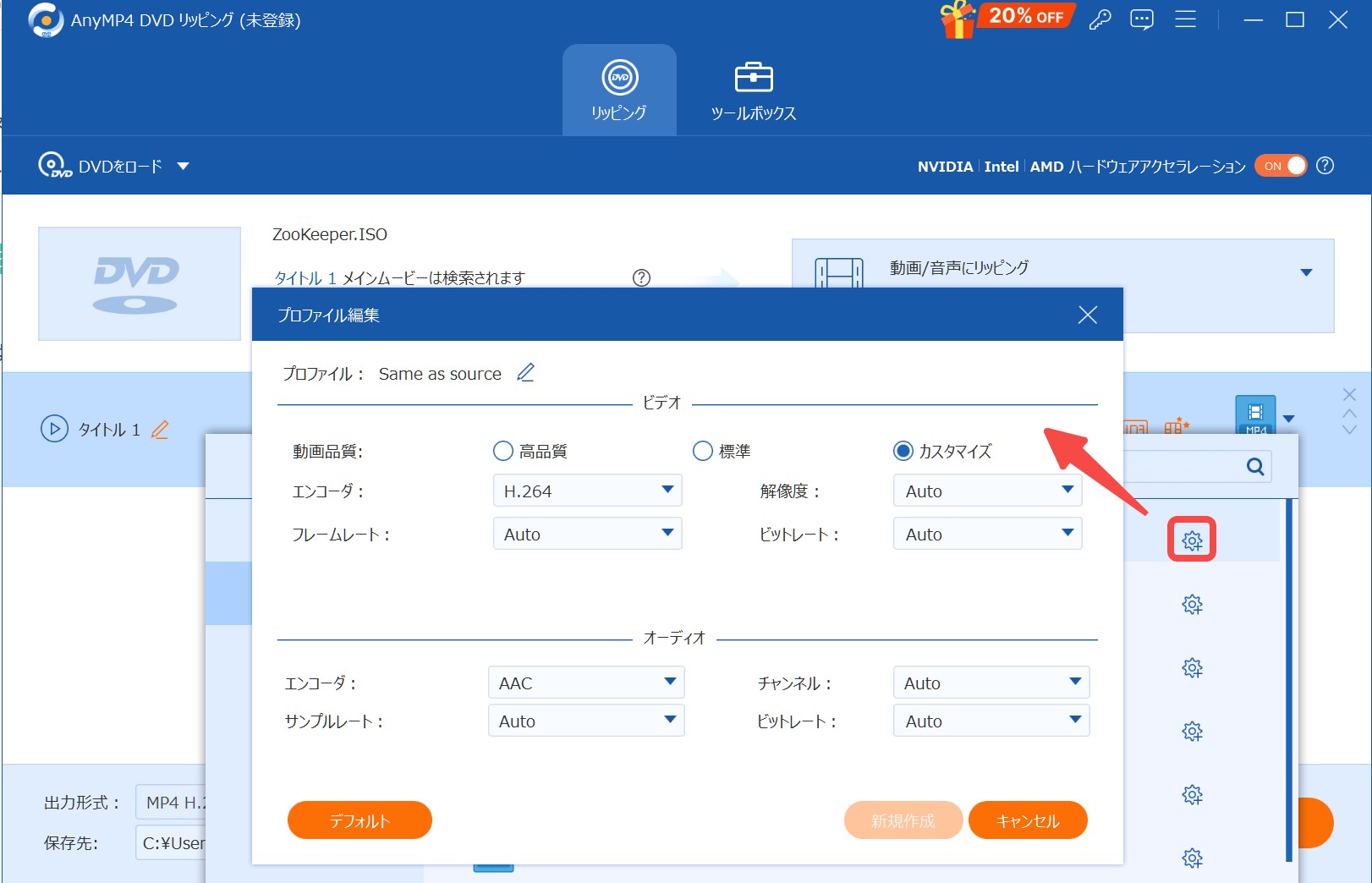Click hardware acceleration help question icon

point(1325,166)
